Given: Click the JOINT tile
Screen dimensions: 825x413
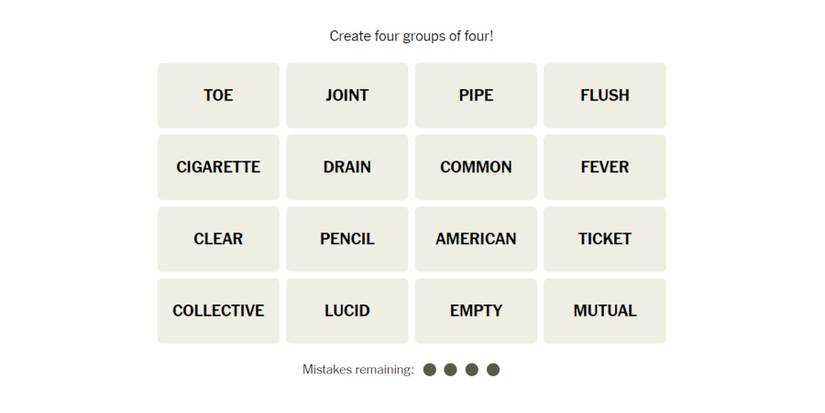Looking at the screenshot, I should (347, 95).
